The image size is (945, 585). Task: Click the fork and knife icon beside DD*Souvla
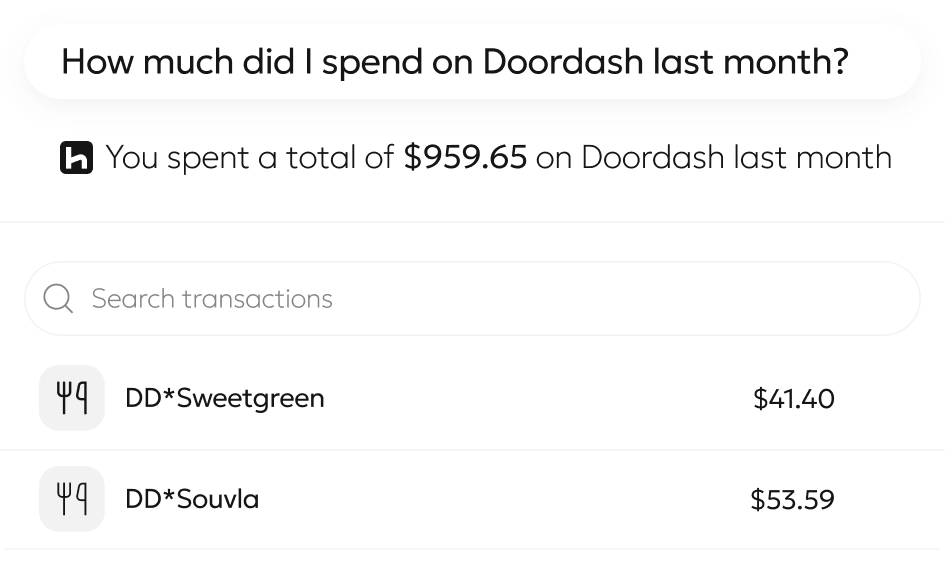[72, 498]
